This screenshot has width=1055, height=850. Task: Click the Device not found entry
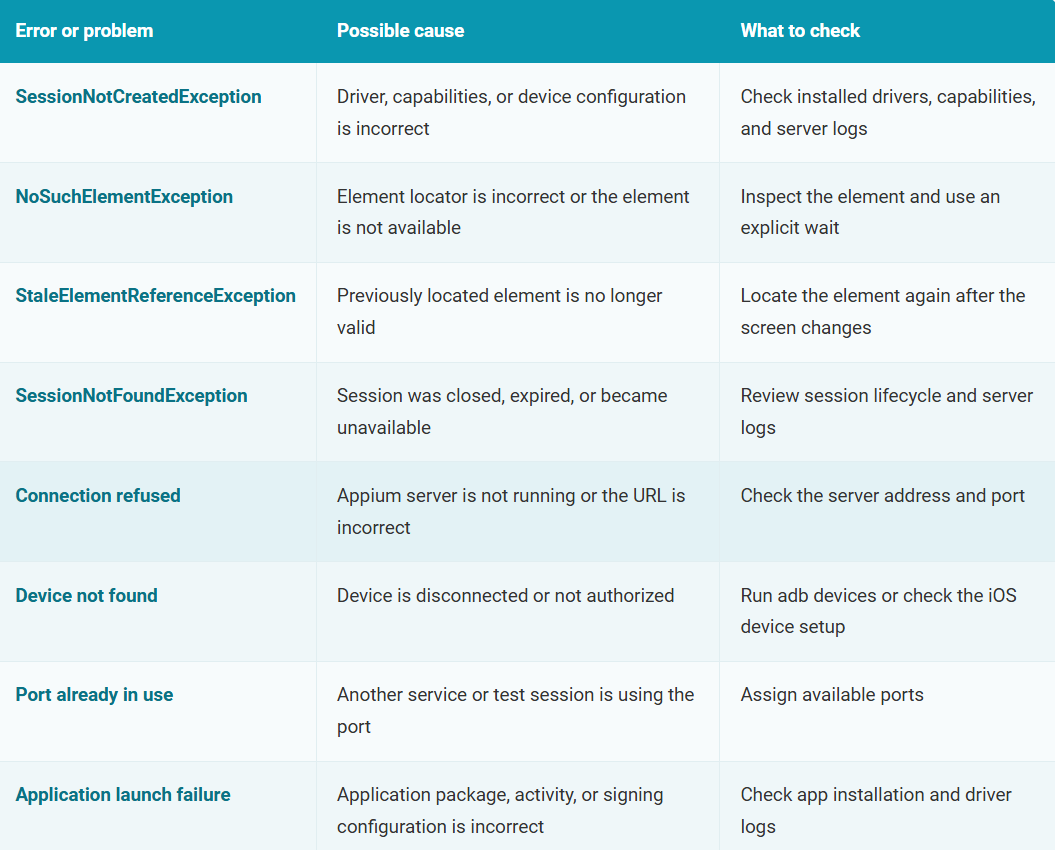[86, 596]
